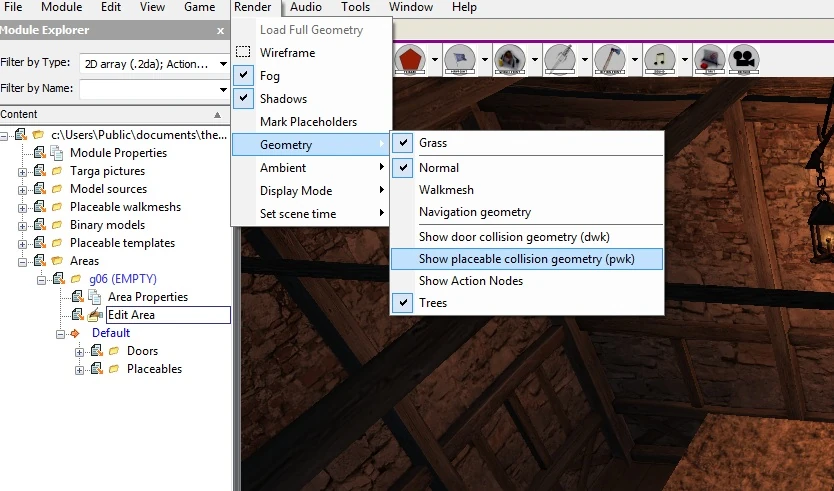
Task: Open the Ambient submenu
Action: point(312,168)
